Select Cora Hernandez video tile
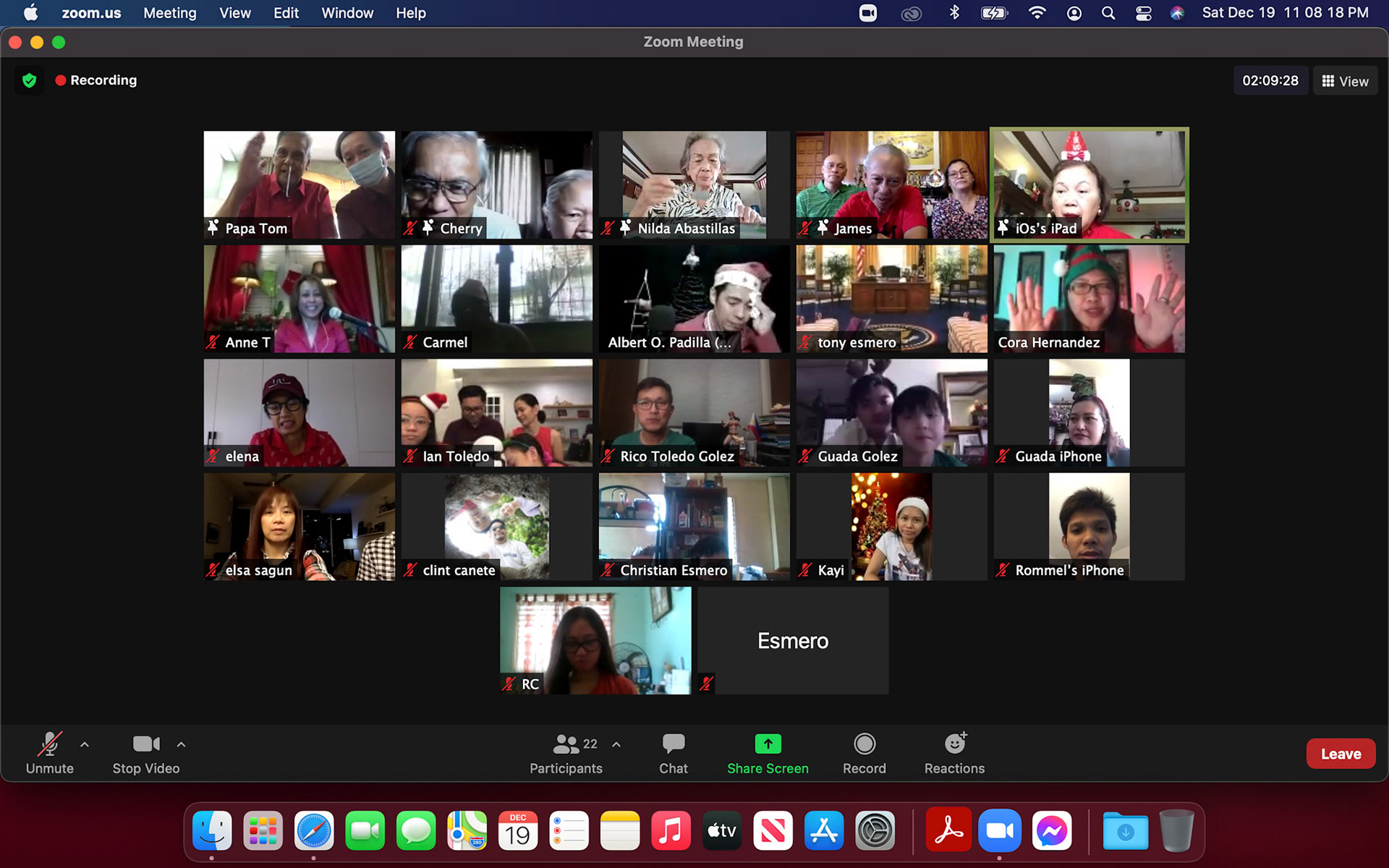This screenshot has width=1389, height=868. pyautogui.click(x=1089, y=299)
